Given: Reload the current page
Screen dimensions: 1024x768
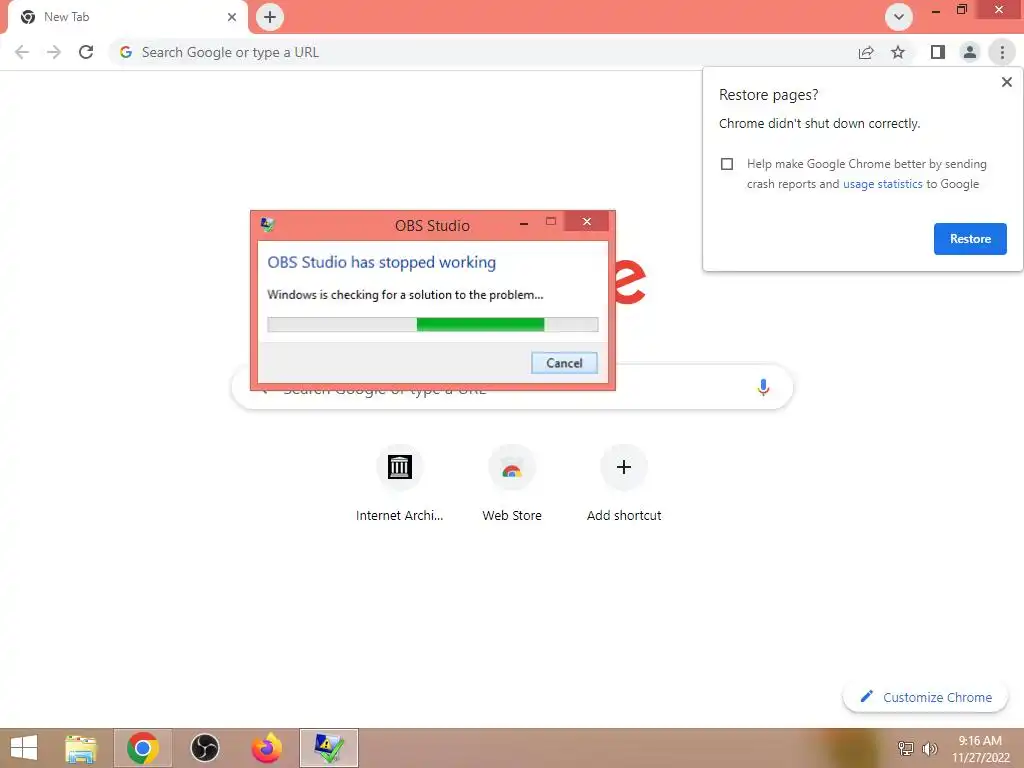Looking at the screenshot, I should pos(86,52).
